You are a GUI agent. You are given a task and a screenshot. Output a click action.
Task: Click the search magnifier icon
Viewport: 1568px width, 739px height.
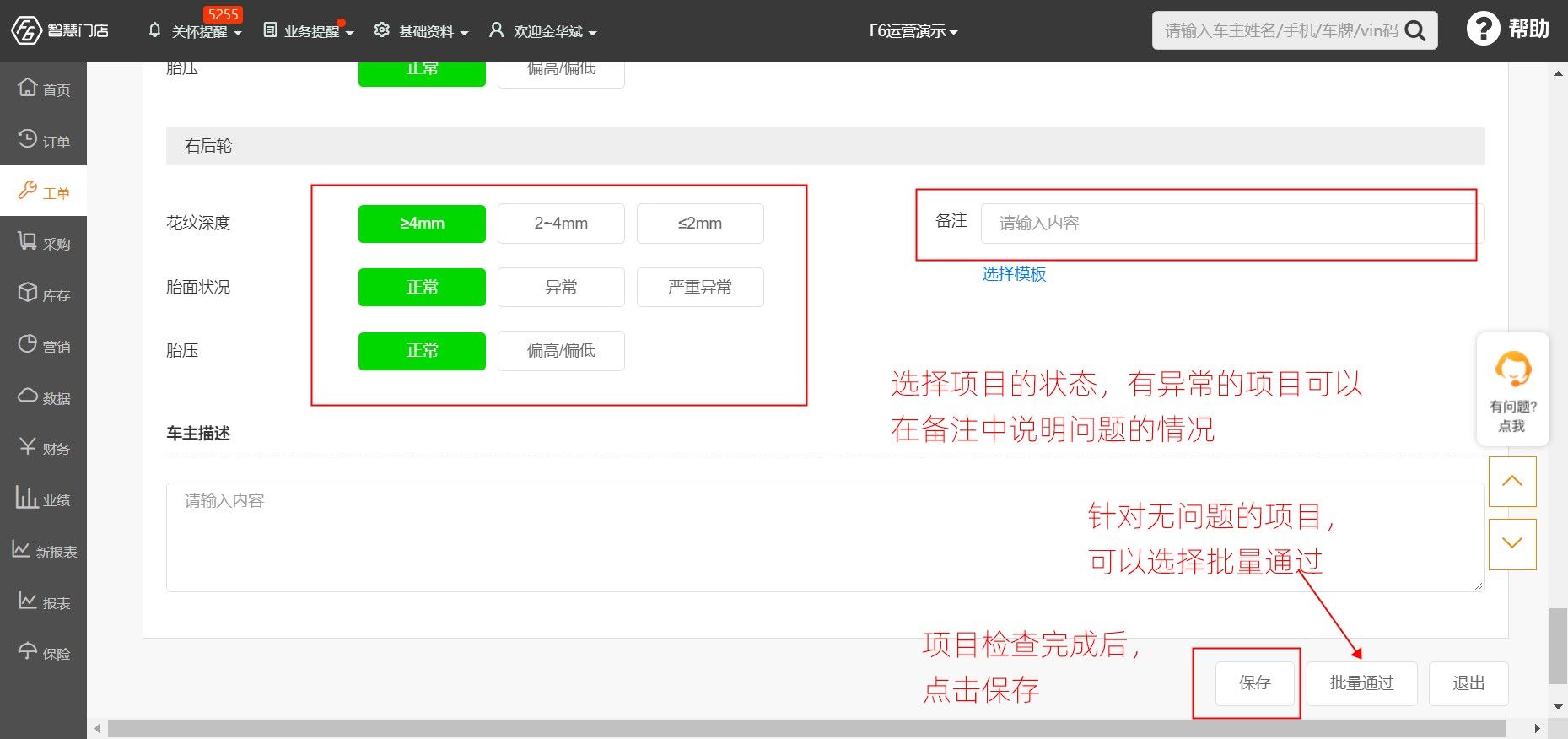(x=1415, y=31)
